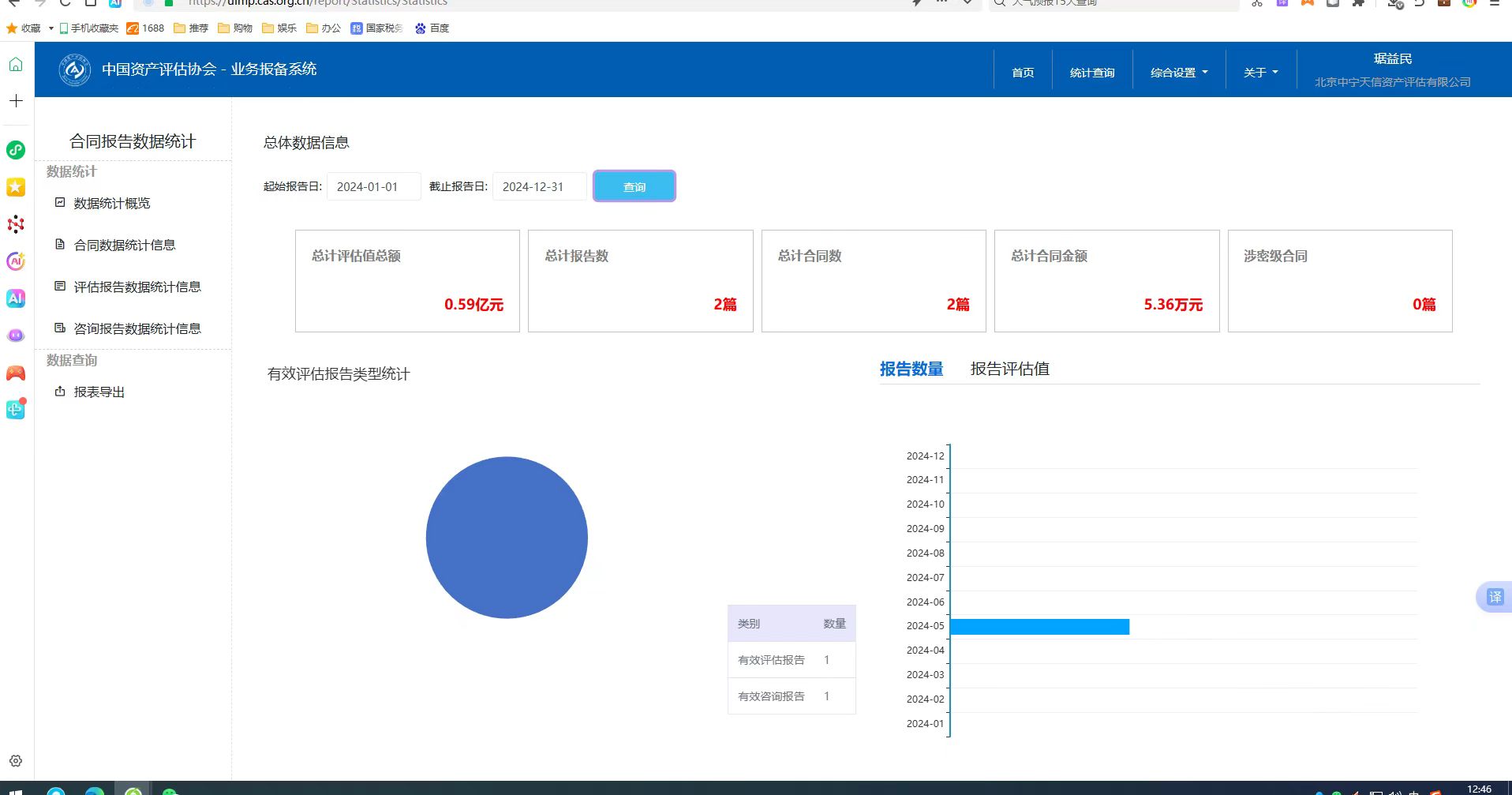1512x795 pixels.
Task: Expand the 关于 dropdown menu
Action: (x=1260, y=73)
